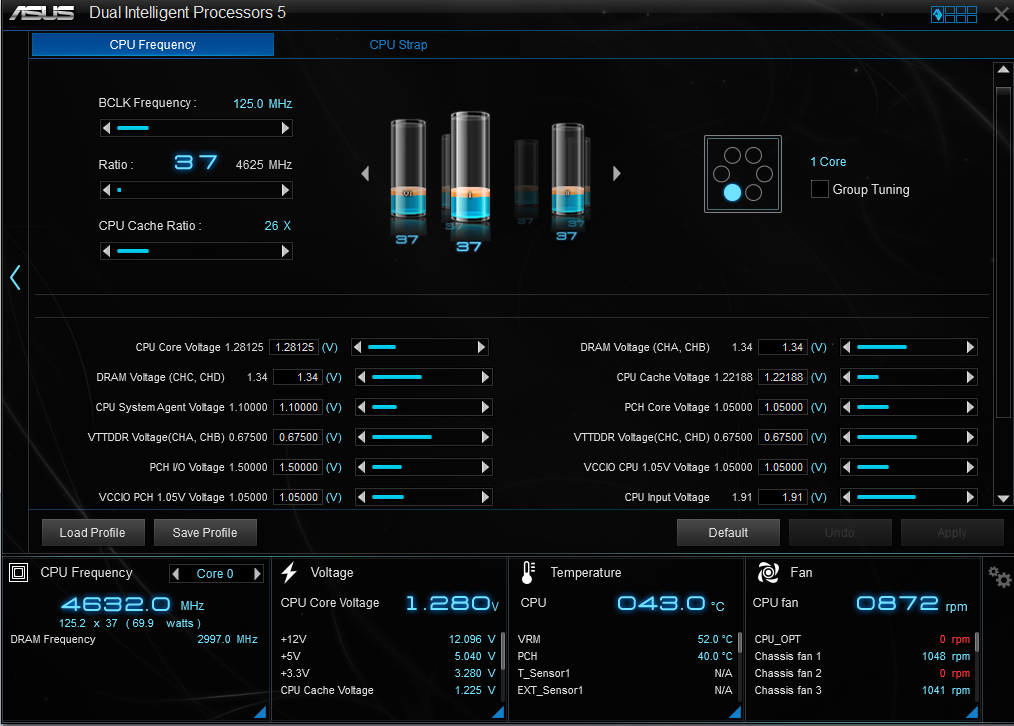
Task: Switch to the CPU Frequency tab
Action: point(153,45)
